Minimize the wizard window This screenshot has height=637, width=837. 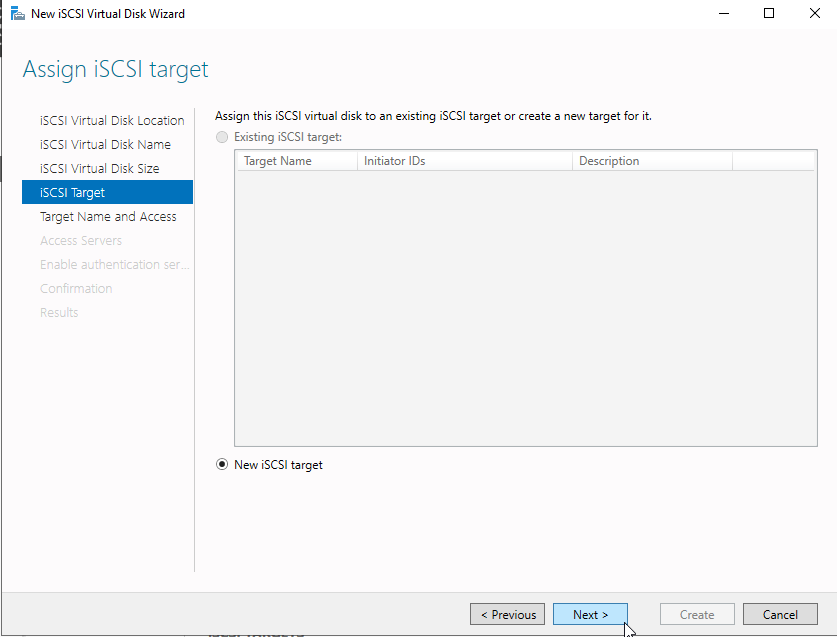click(x=724, y=13)
